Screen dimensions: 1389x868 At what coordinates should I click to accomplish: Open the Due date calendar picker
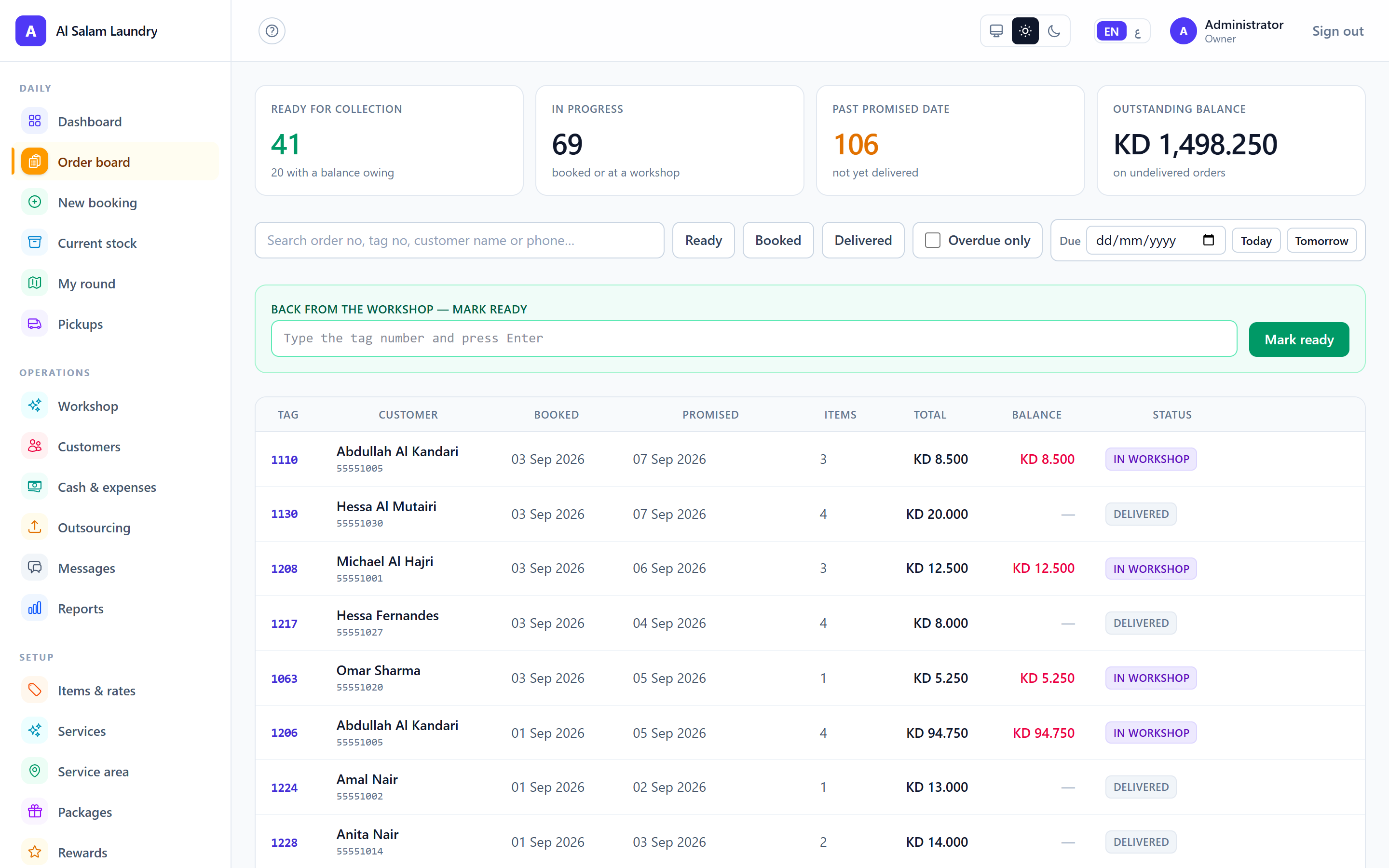point(1208,240)
